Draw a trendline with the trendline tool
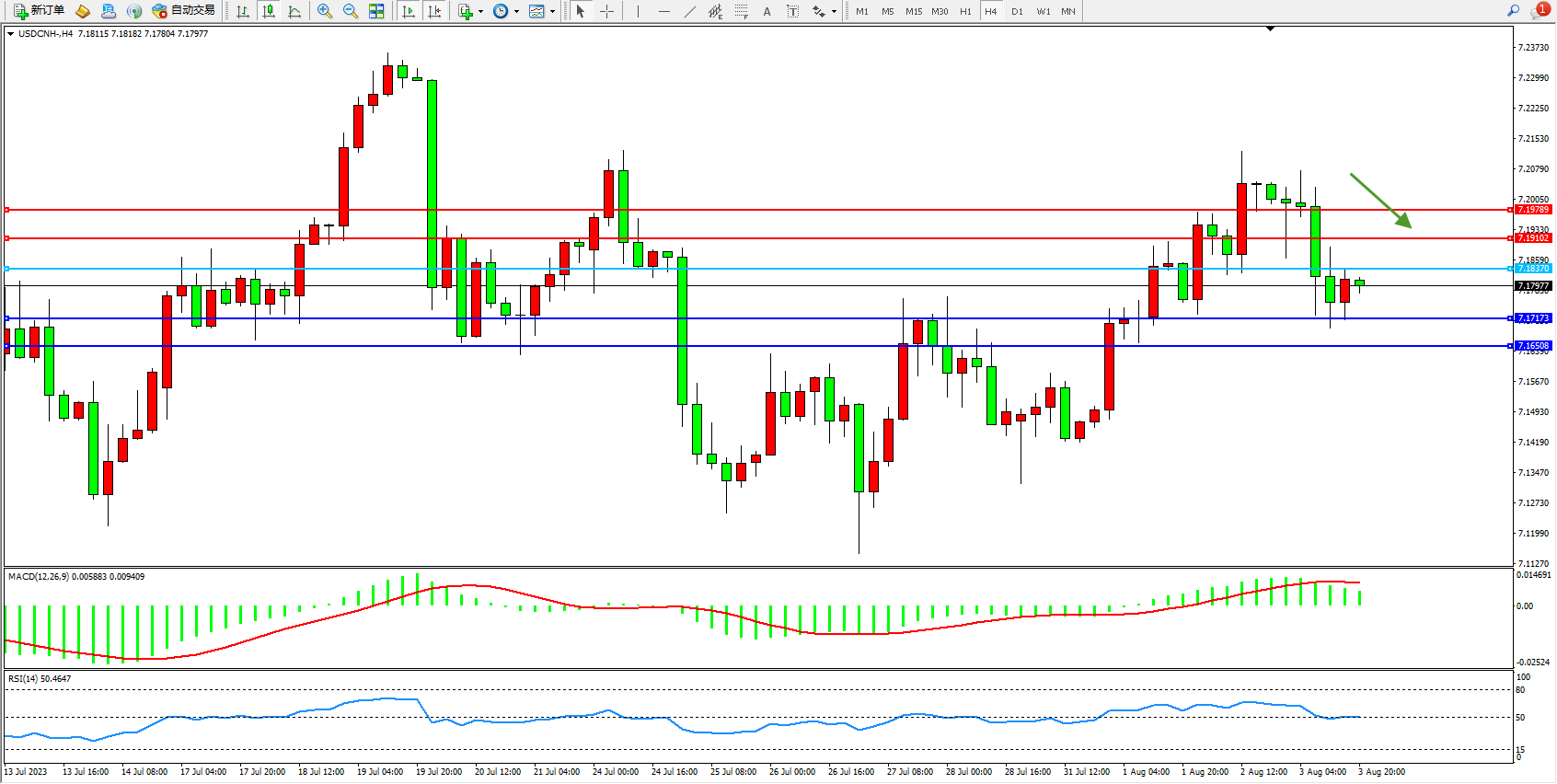1557x784 pixels. click(690, 11)
